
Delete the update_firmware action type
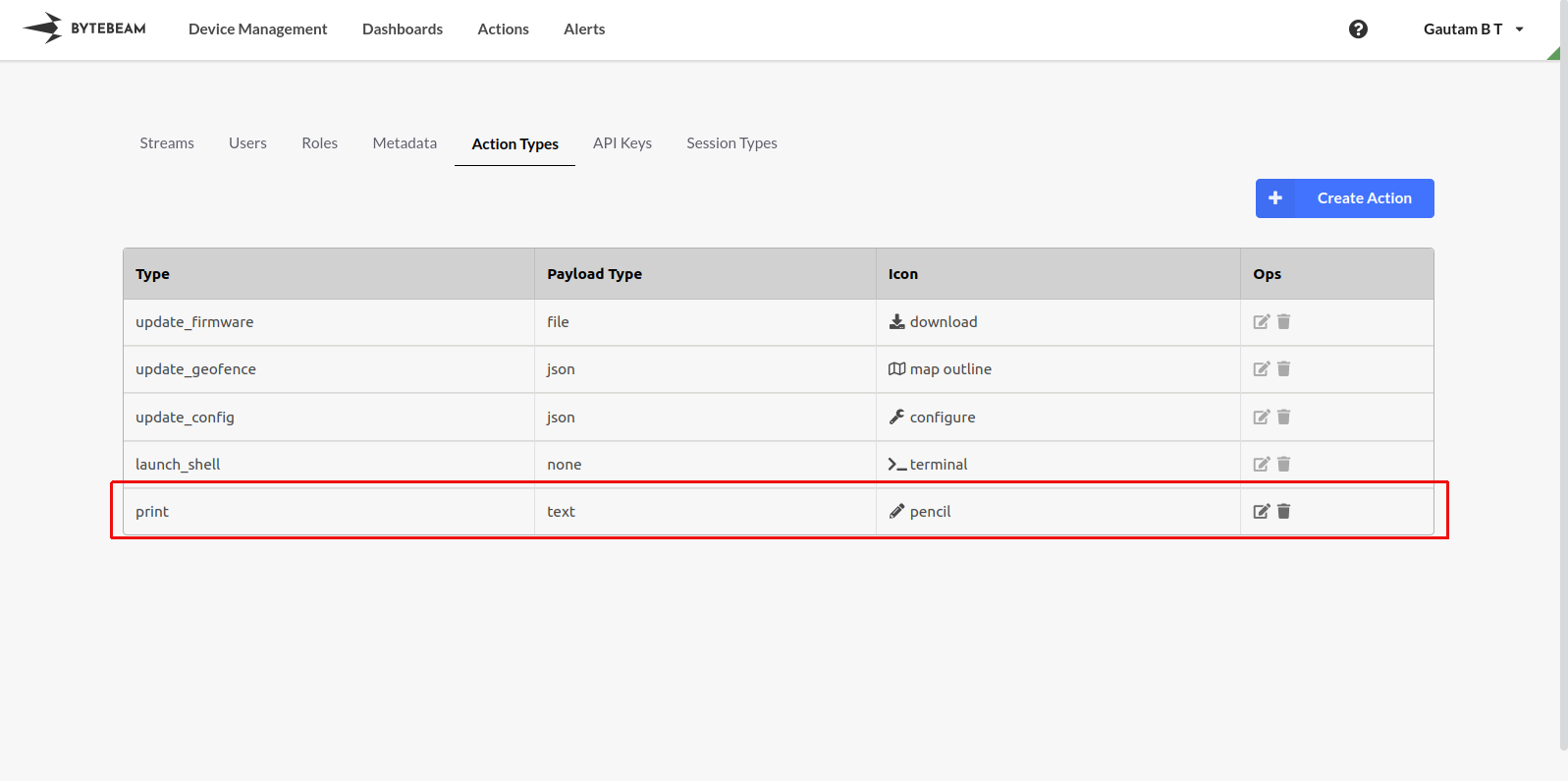(x=1283, y=321)
